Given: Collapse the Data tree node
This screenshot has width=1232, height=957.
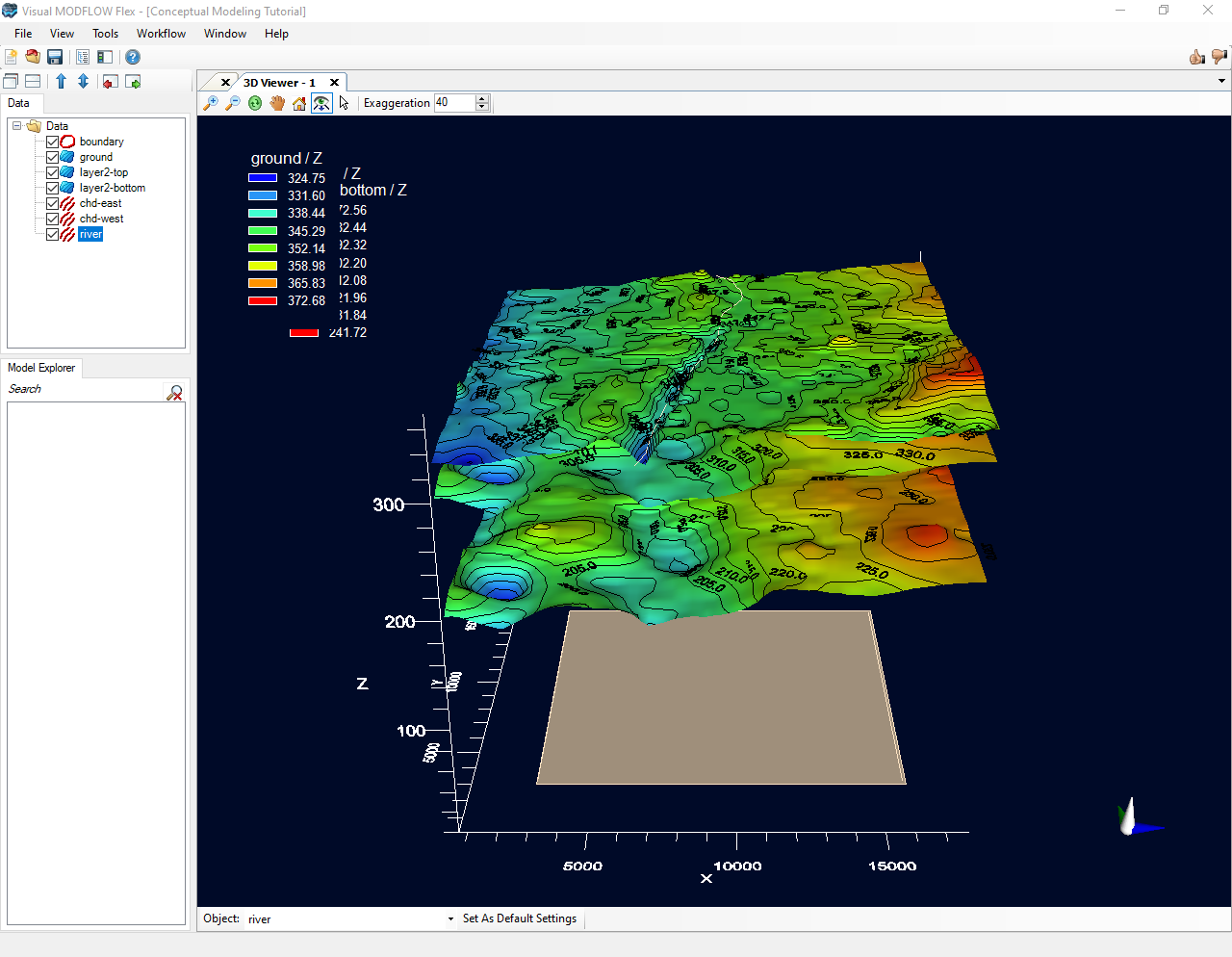Looking at the screenshot, I should coord(16,126).
